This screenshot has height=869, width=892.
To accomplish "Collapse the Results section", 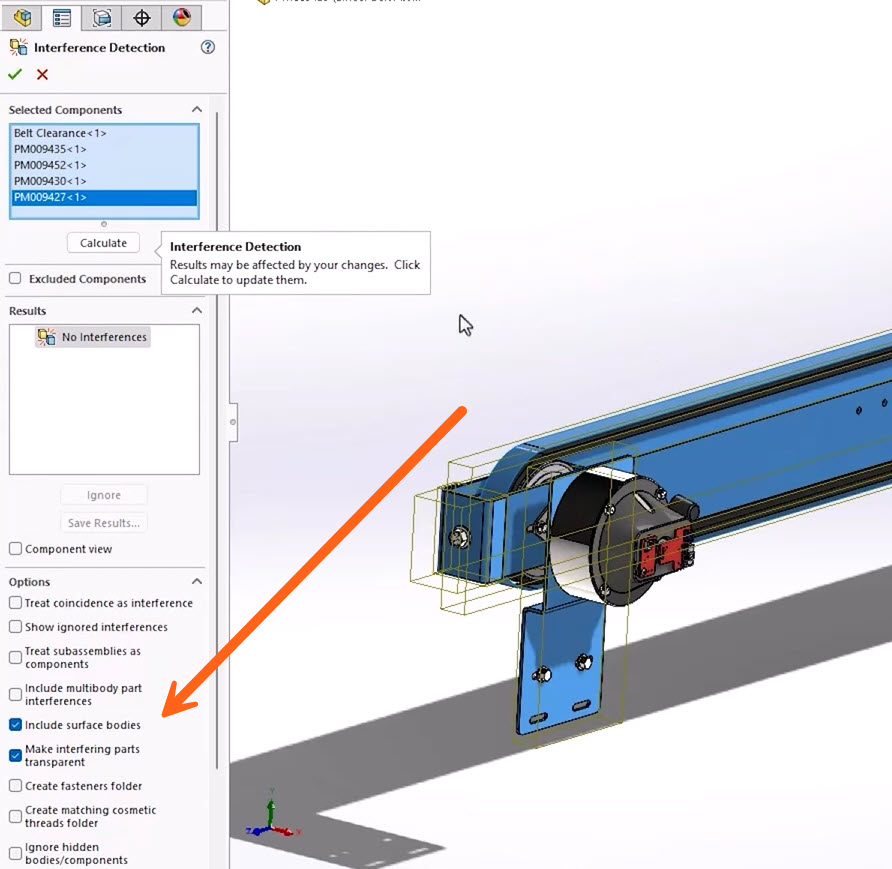I will [x=197, y=311].
